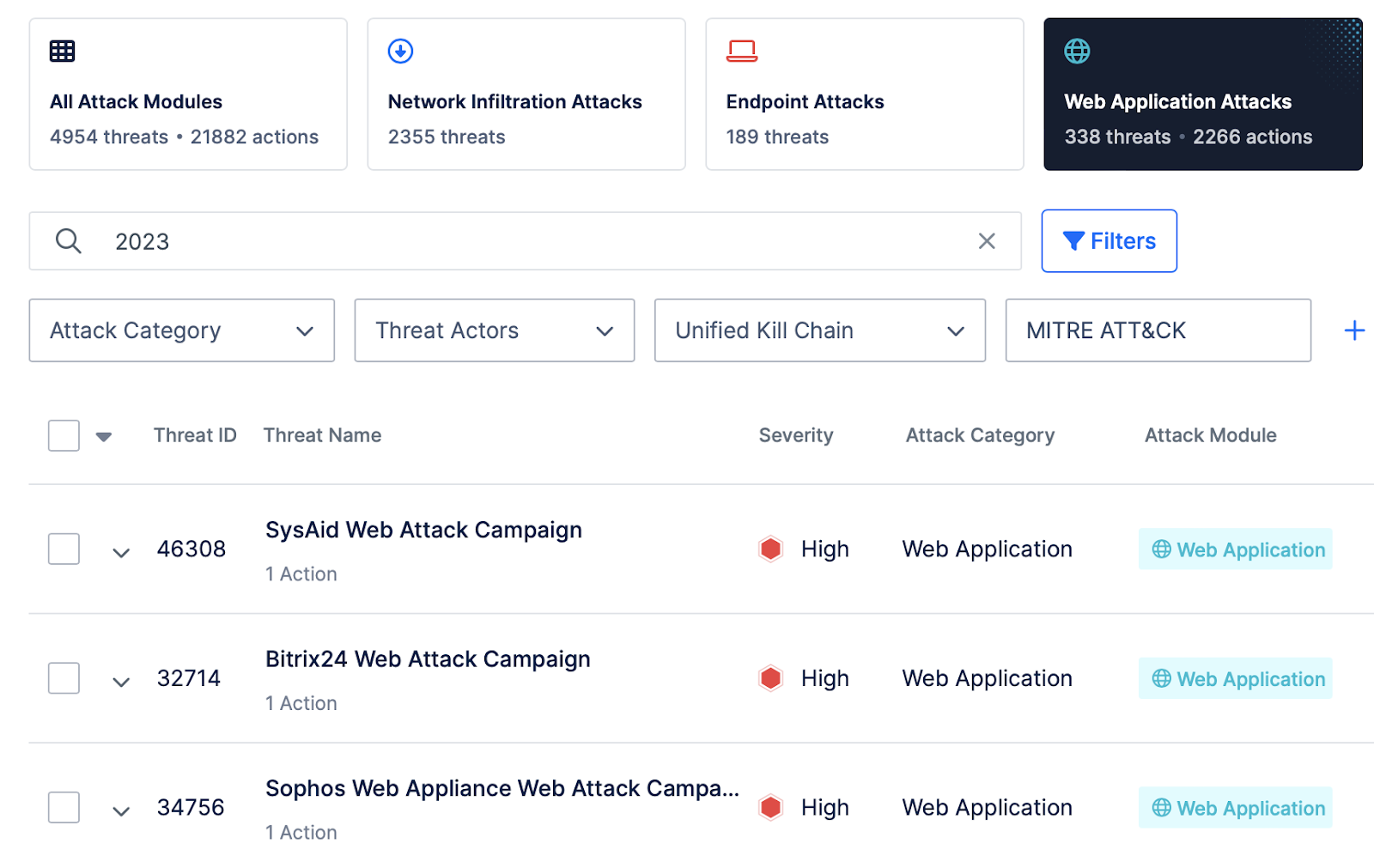Open the Attack Category dropdown
The width and height of the screenshot is (1374, 868).
[181, 331]
